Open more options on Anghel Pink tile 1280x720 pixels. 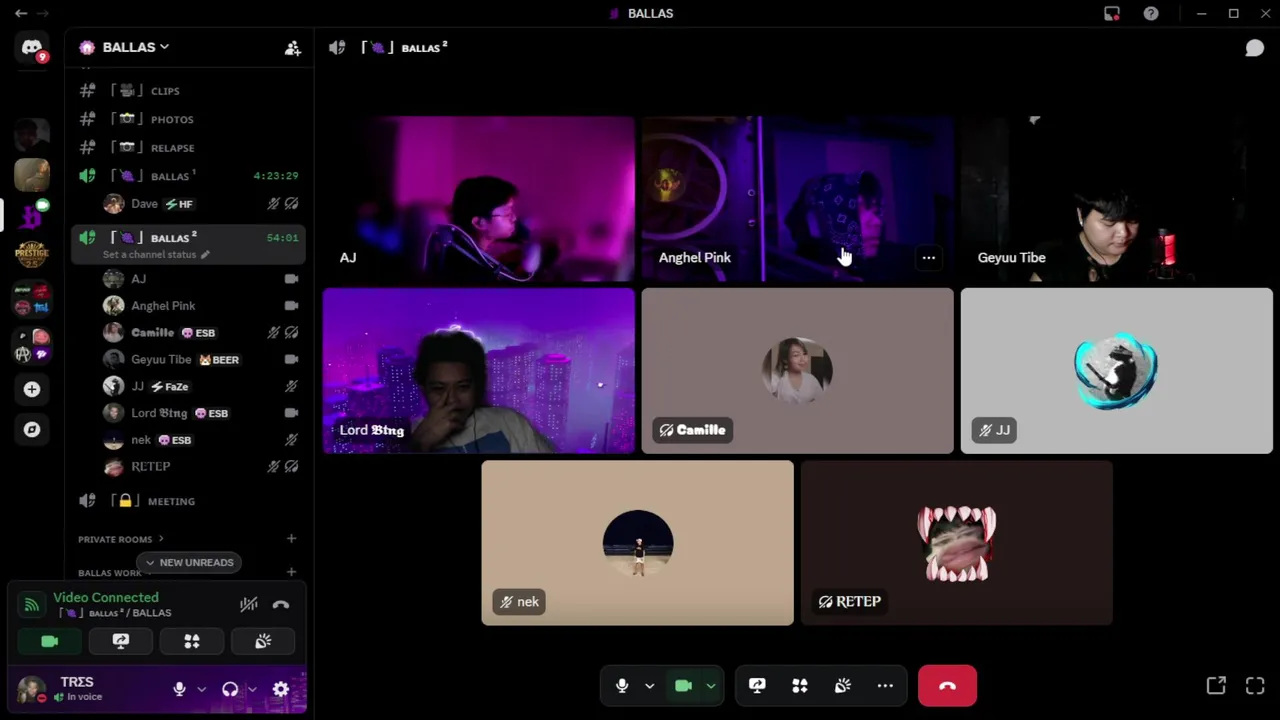click(928, 258)
